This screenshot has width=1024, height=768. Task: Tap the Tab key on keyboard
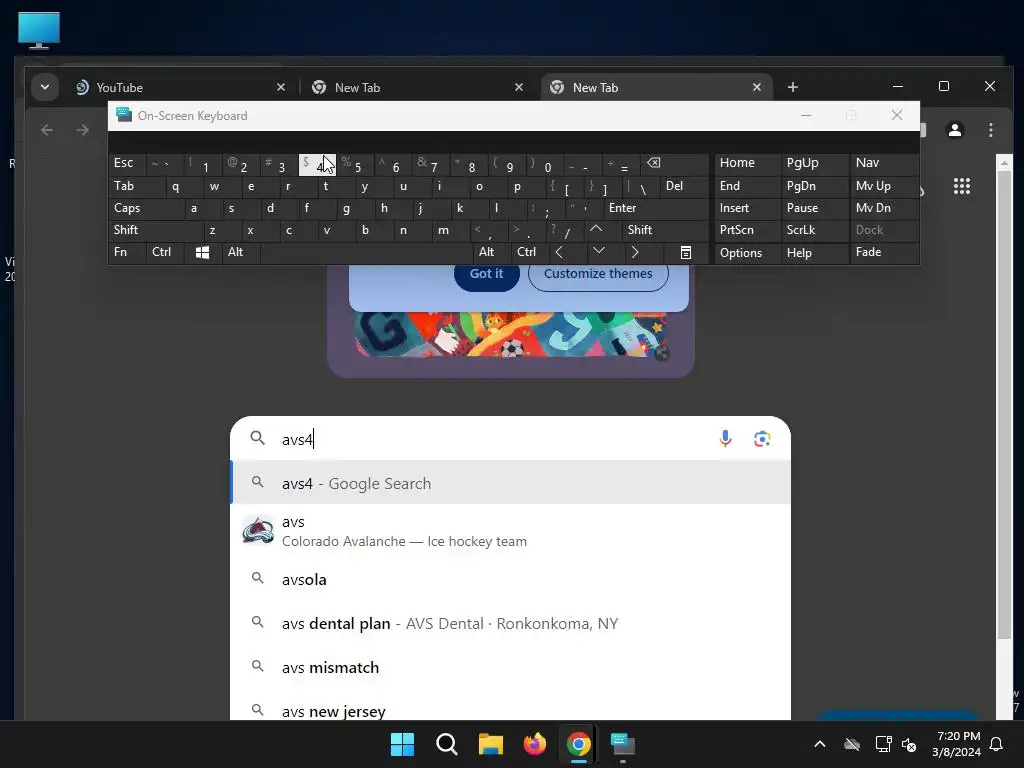tap(136, 185)
